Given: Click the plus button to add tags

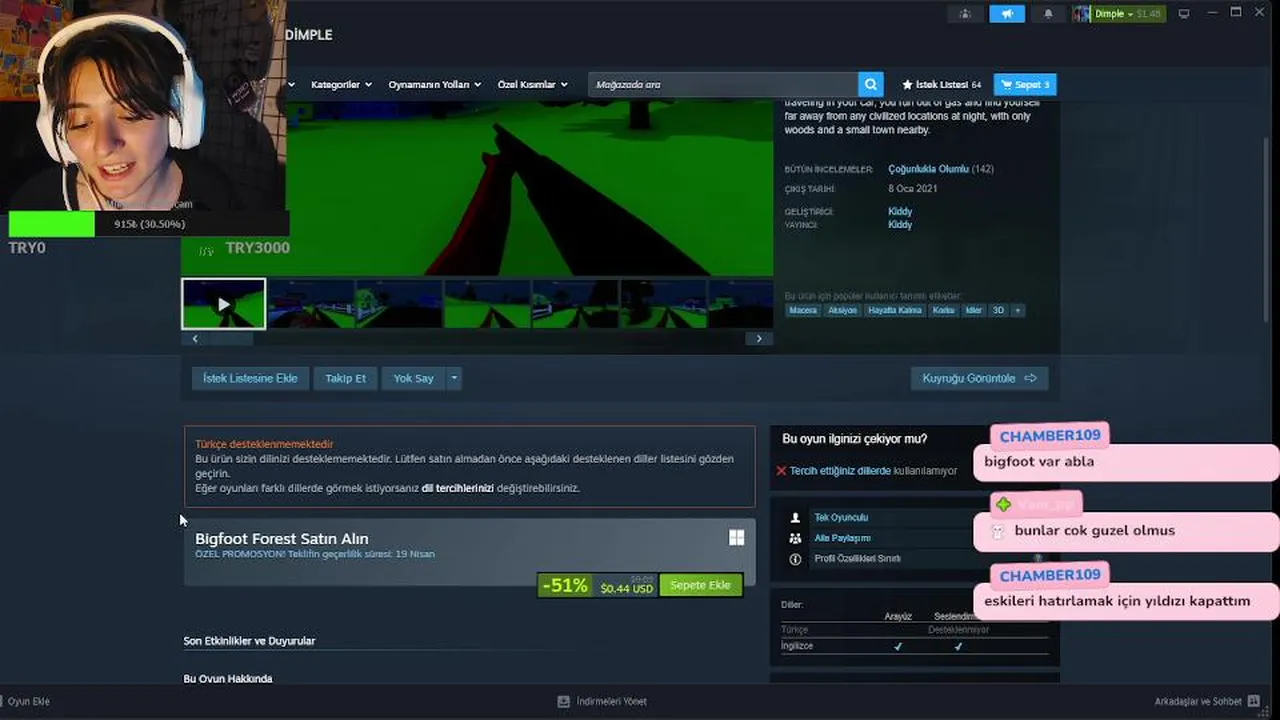Looking at the screenshot, I should [1018, 310].
